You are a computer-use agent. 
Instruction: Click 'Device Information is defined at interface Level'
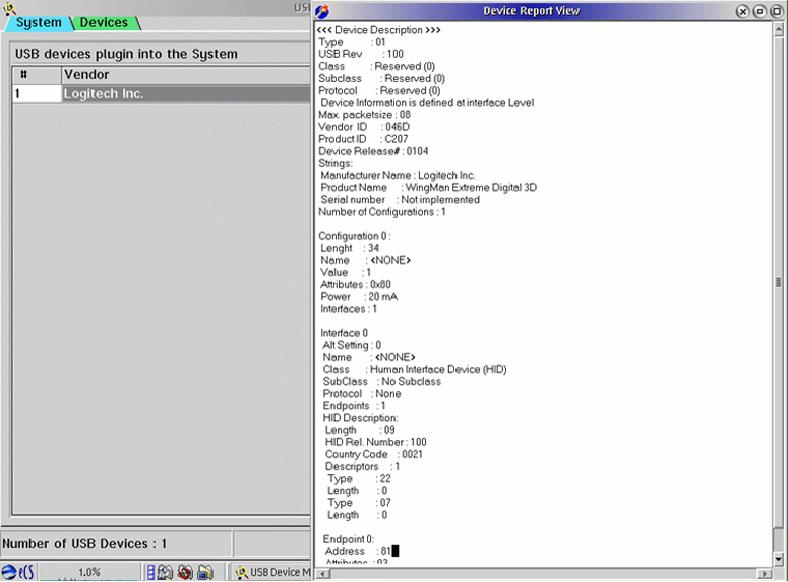pos(427,103)
